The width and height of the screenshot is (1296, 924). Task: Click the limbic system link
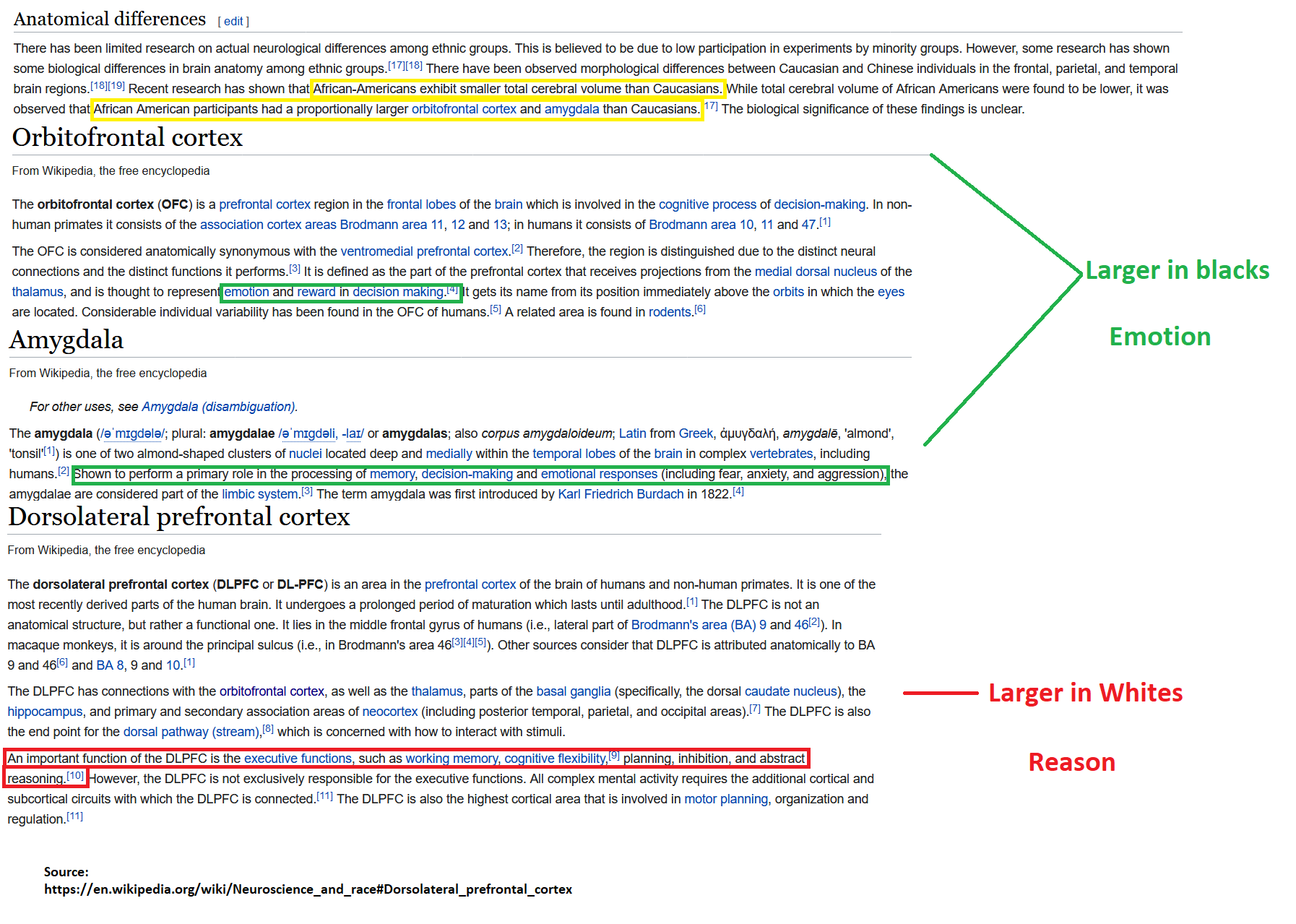(259, 494)
